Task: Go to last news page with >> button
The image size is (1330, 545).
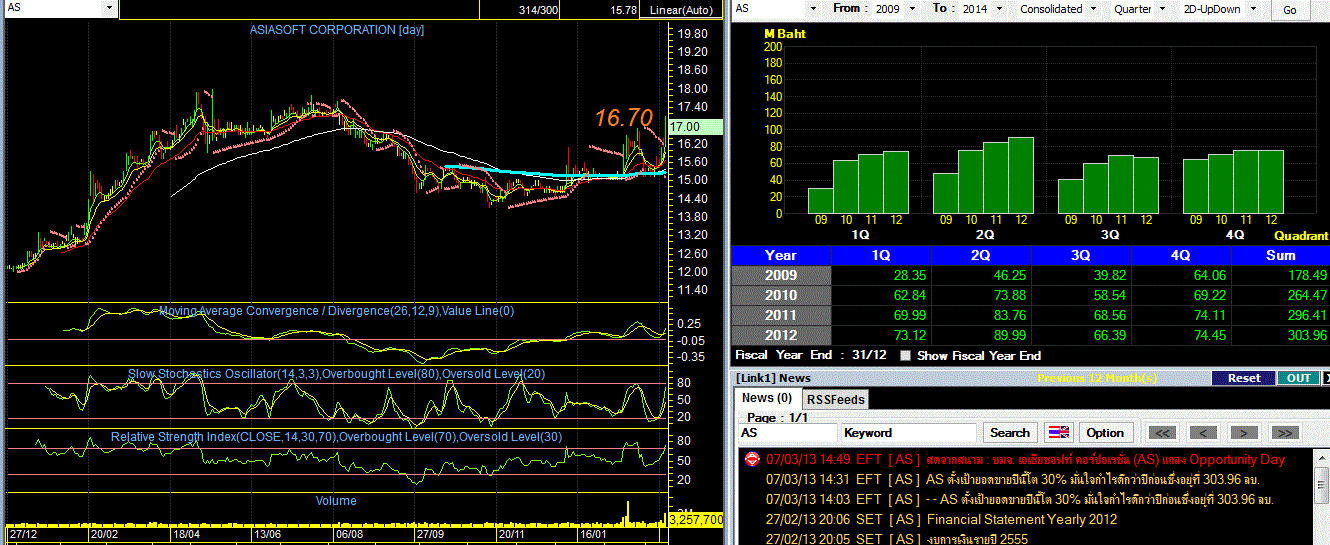Action: (x=1285, y=433)
